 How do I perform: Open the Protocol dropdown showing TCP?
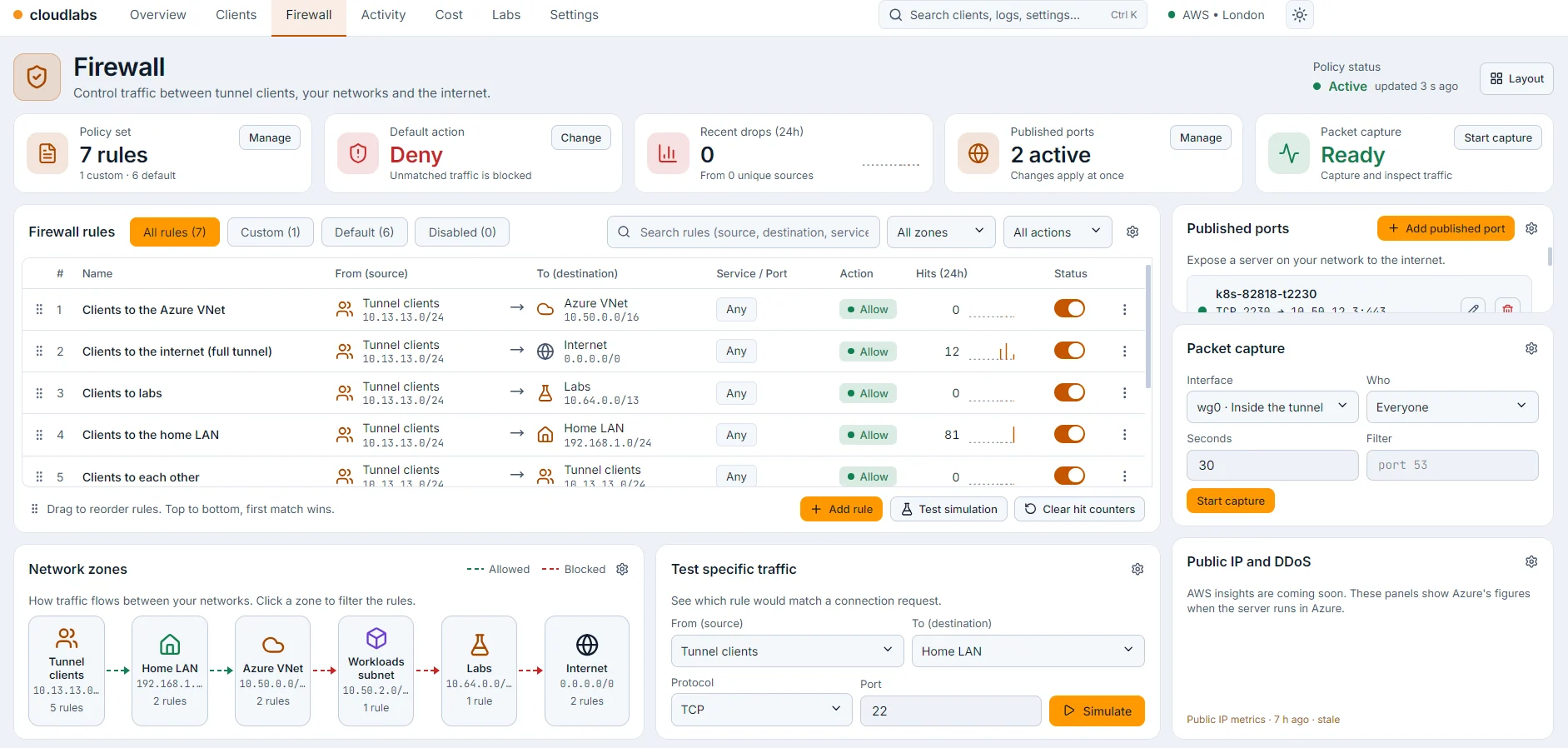(x=761, y=710)
